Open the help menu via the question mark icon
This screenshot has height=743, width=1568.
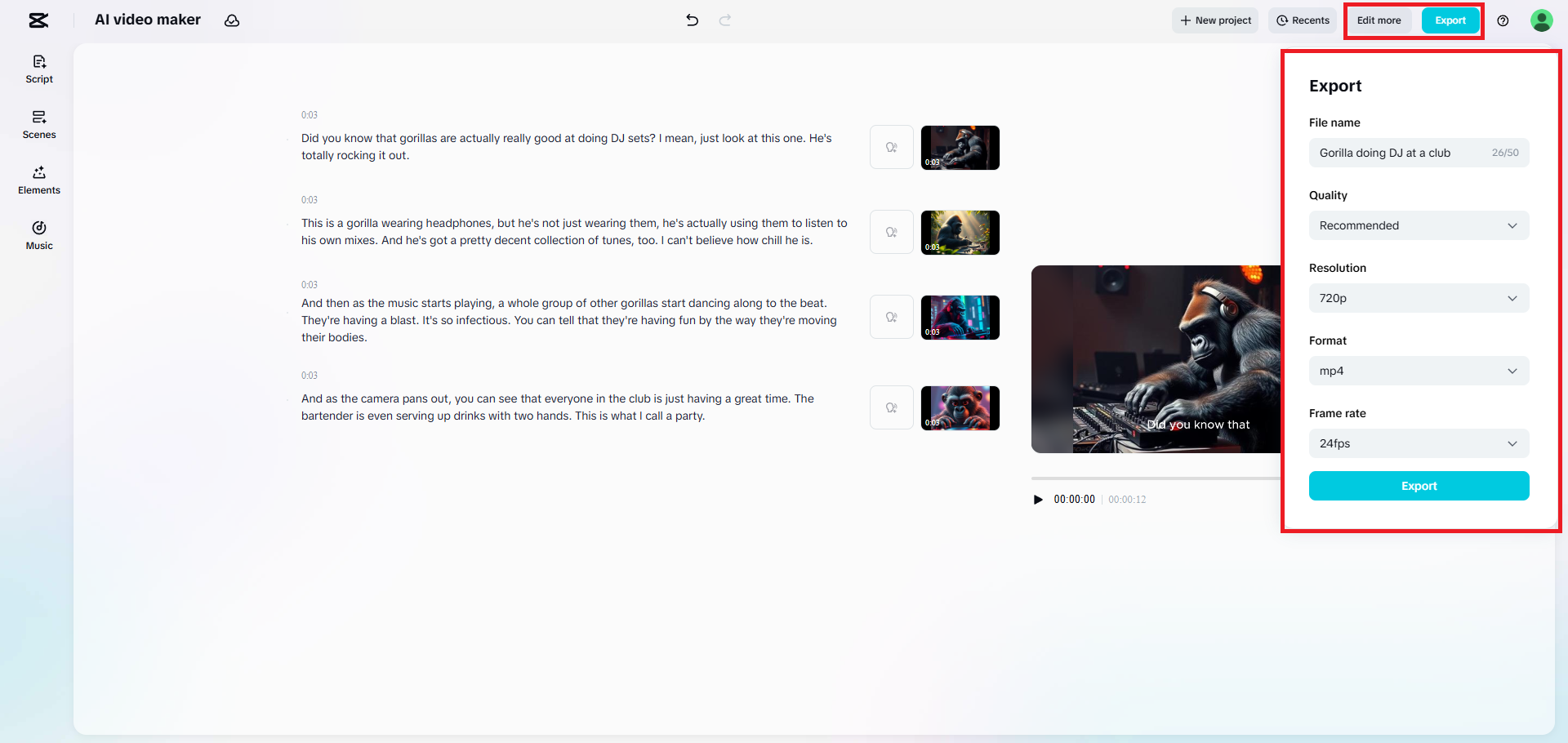coord(1503,20)
